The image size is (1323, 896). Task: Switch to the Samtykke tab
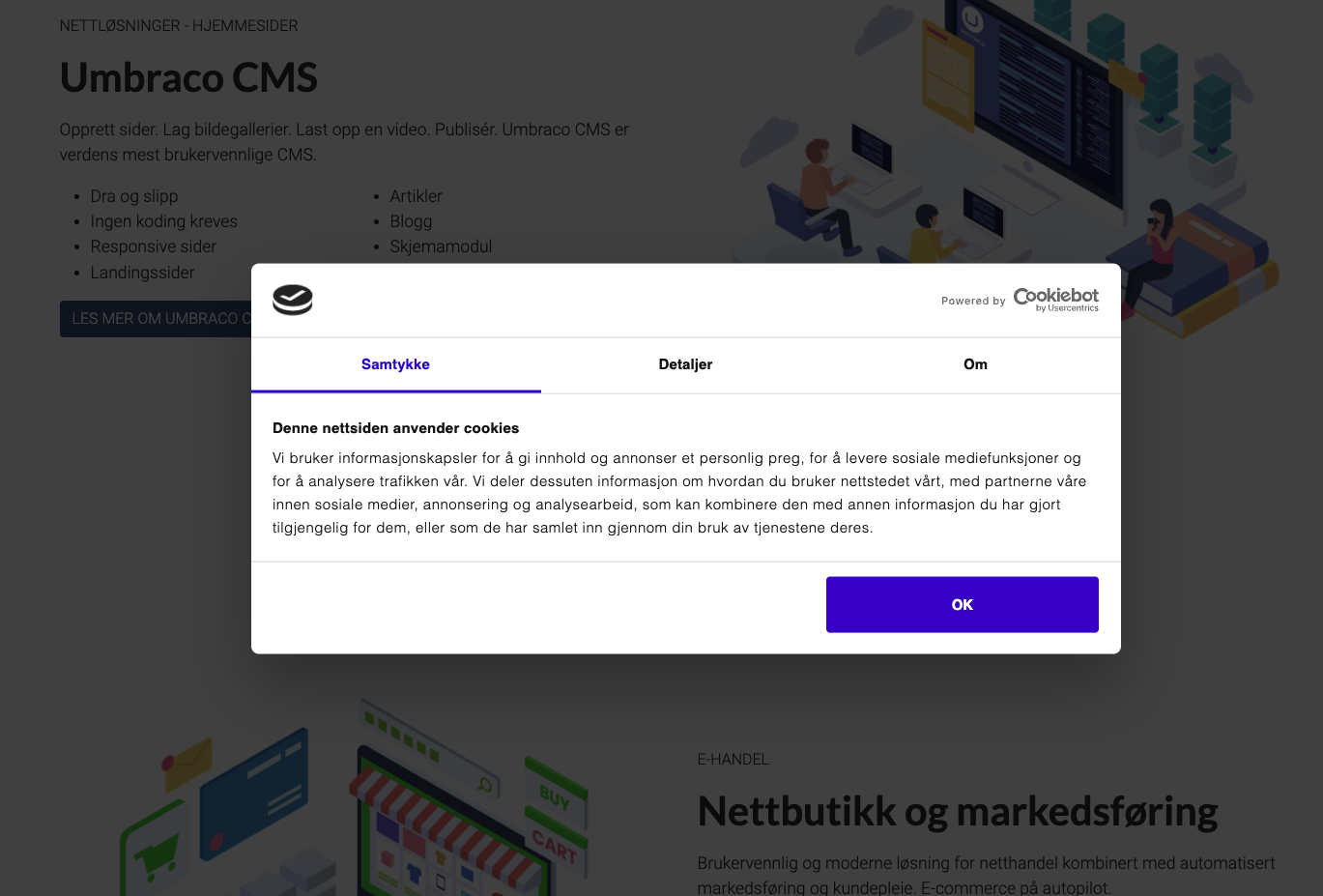[395, 364]
